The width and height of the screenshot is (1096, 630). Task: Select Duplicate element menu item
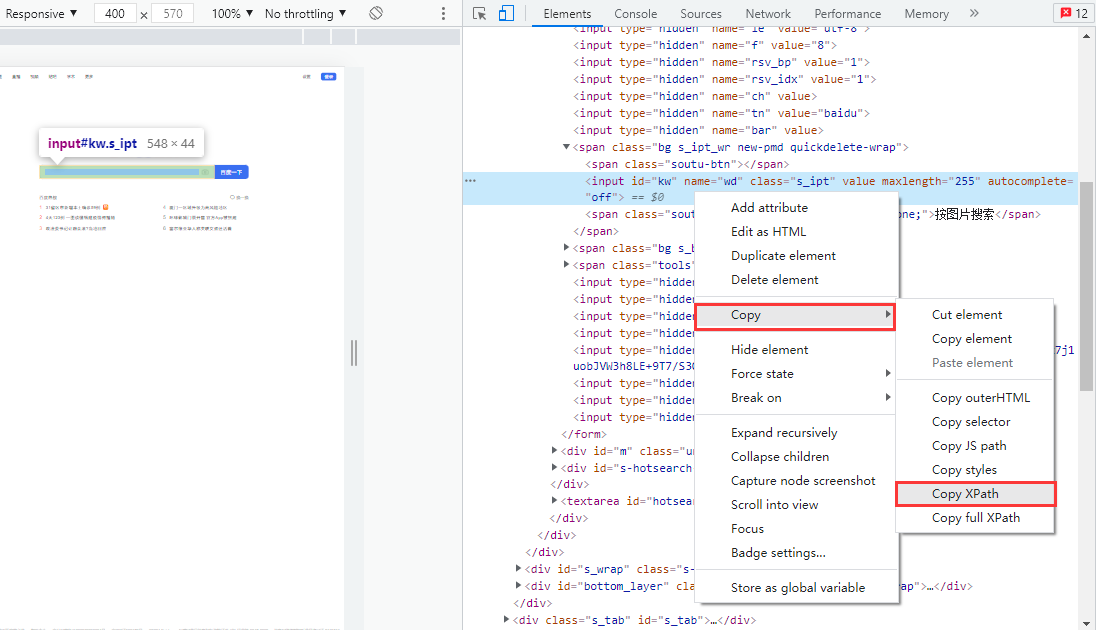click(x=796, y=256)
